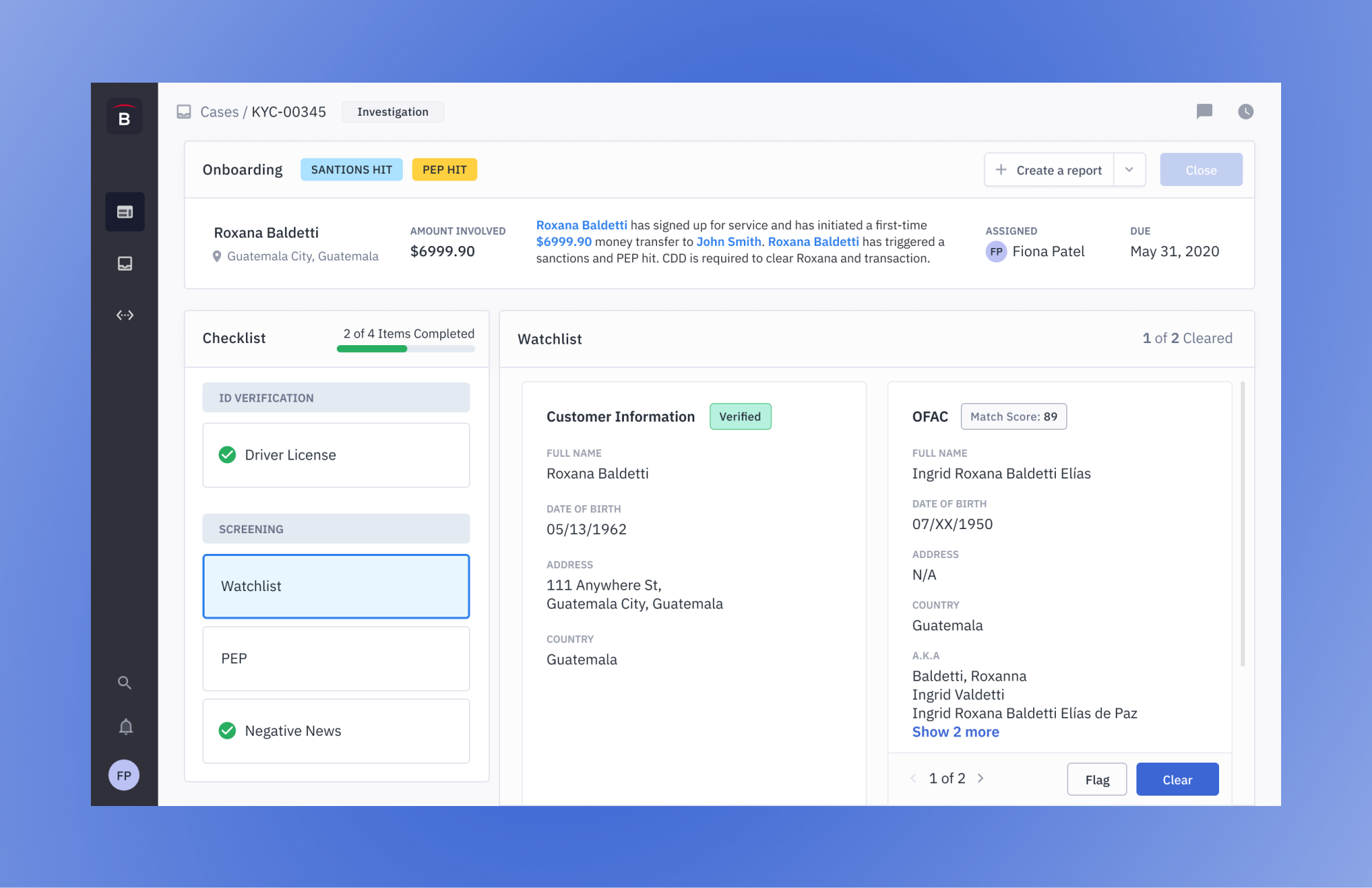Open the inbox icon in sidebar
The width and height of the screenshot is (1372, 888).
125,263
